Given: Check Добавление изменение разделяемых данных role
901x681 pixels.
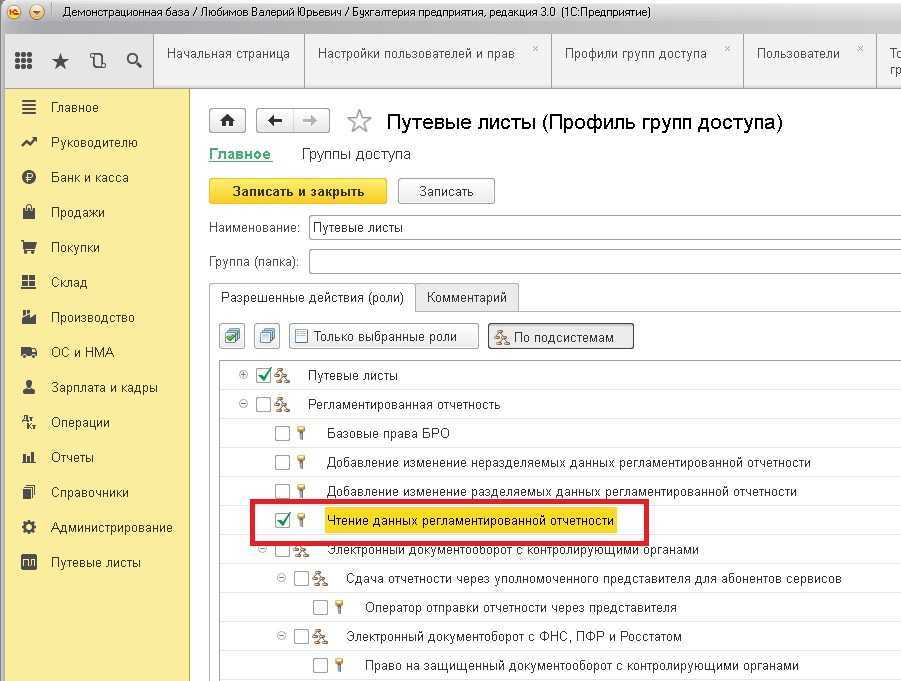Looking at the screenshot, I should (282, 491).
